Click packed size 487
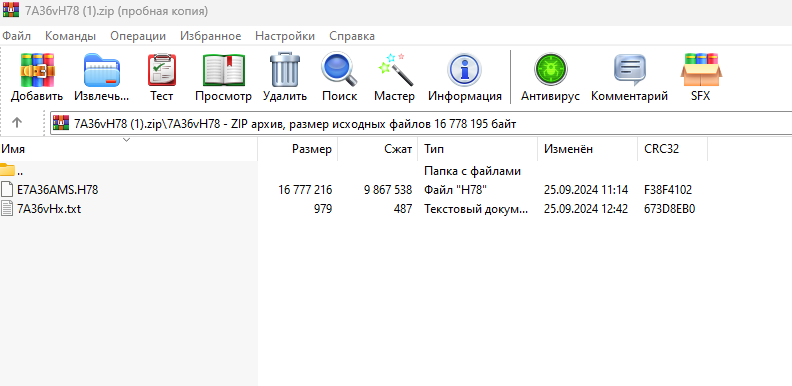This screenshot has width=792, height=386. (403, 209)
